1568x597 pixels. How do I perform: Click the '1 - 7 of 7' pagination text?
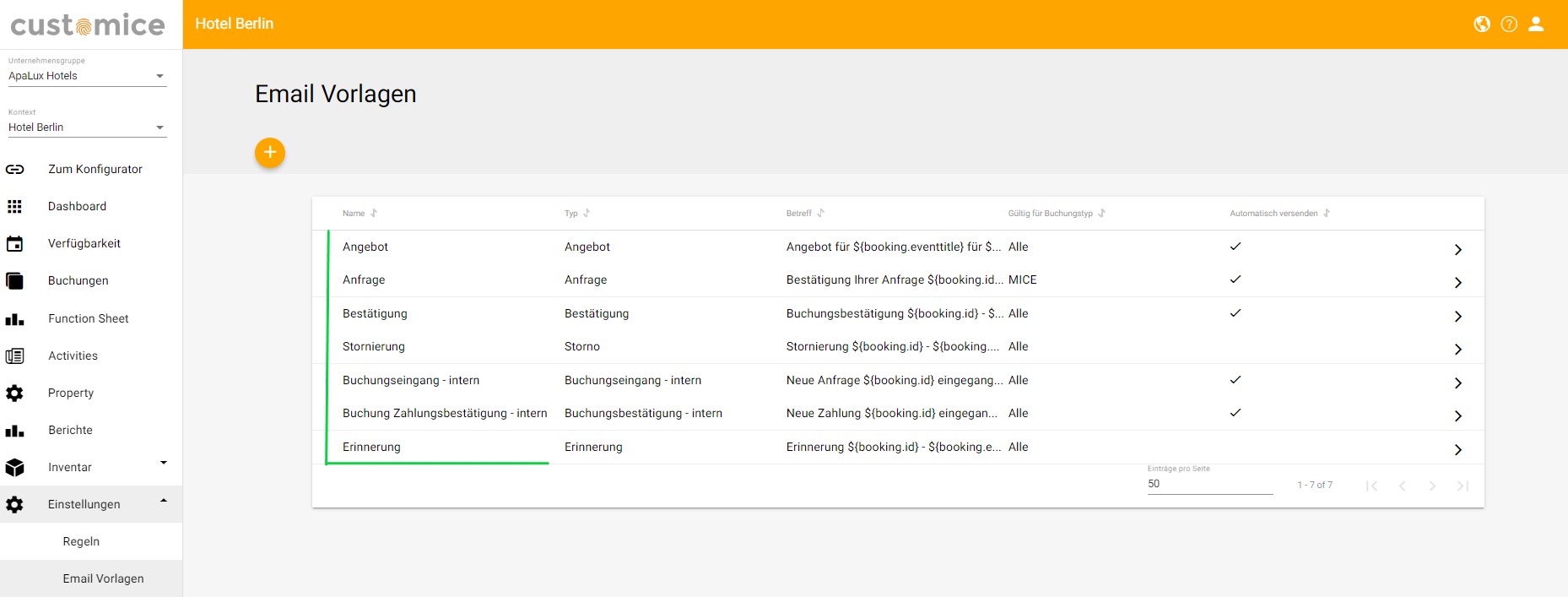click(1315, 485)
